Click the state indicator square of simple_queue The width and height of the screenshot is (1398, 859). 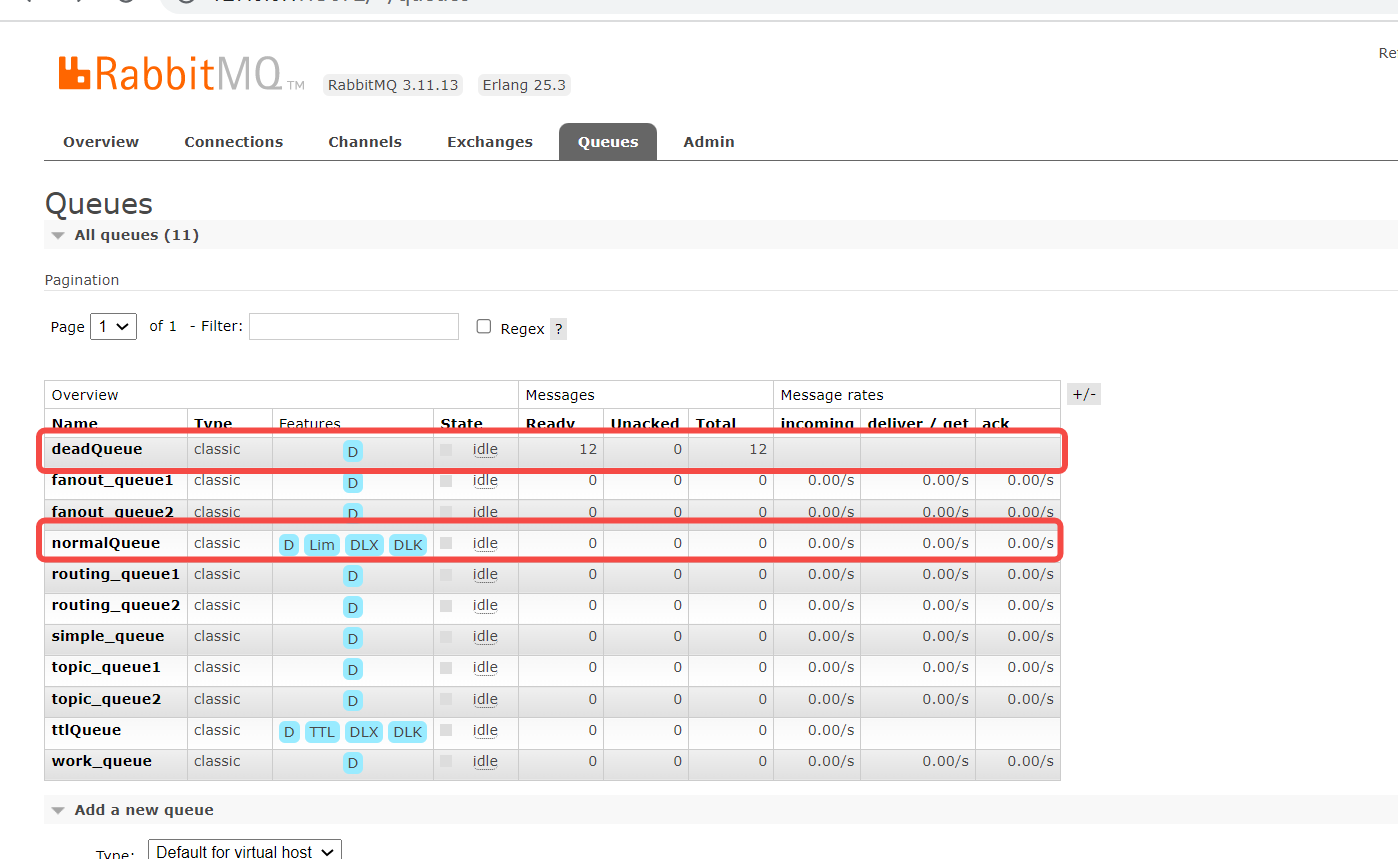pos(446,637)
